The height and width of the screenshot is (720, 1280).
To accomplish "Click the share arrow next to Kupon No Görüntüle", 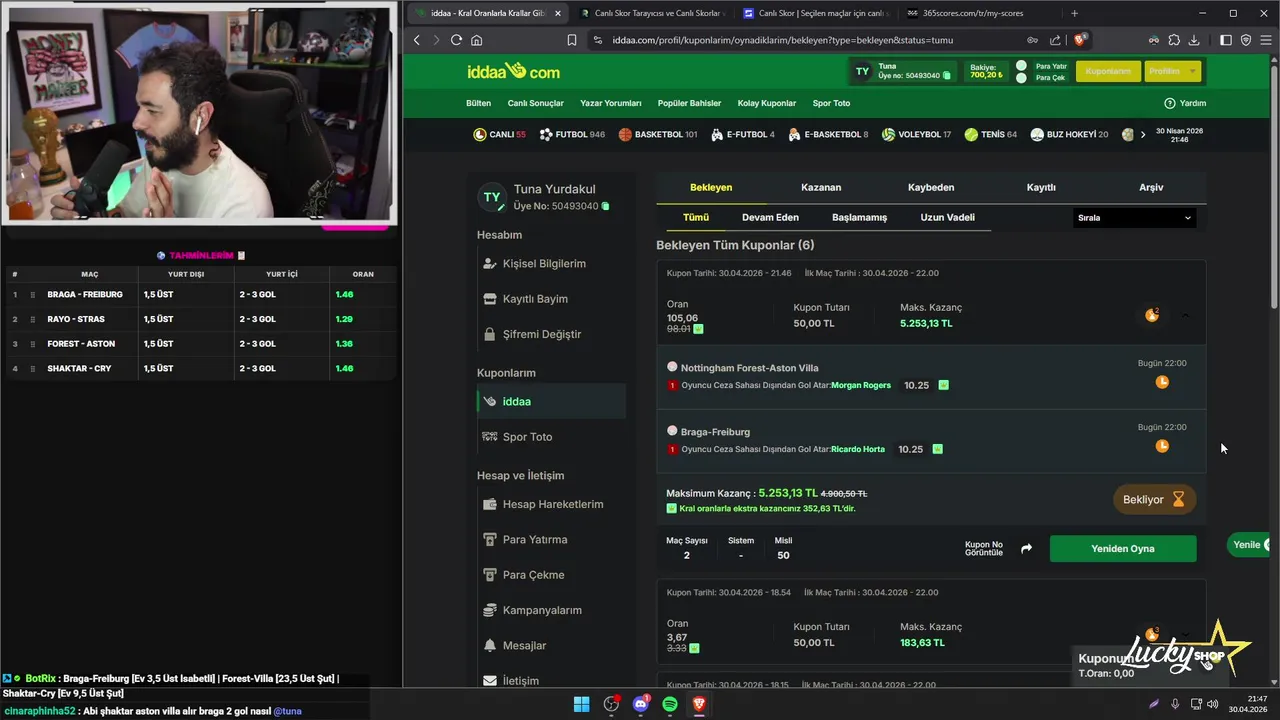I will tap(1026, 548).
